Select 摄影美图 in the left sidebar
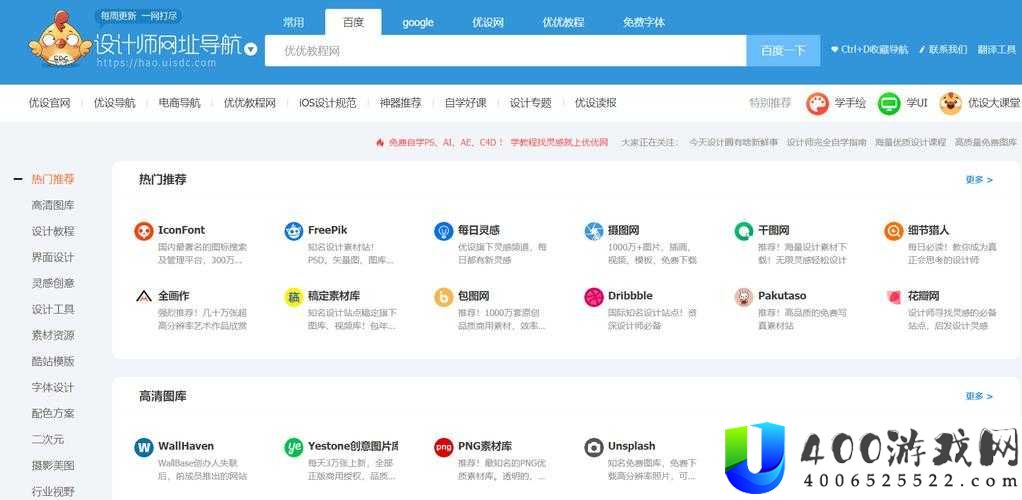 (53, 466)
